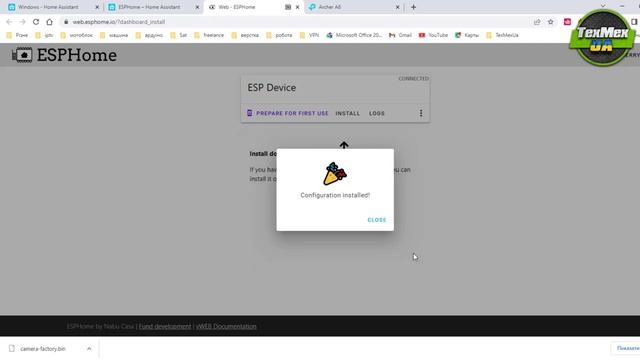Click INSTALL on the ESP Device card
The width and height of the screenshot is (640, 360).
[x=347, y=113]
